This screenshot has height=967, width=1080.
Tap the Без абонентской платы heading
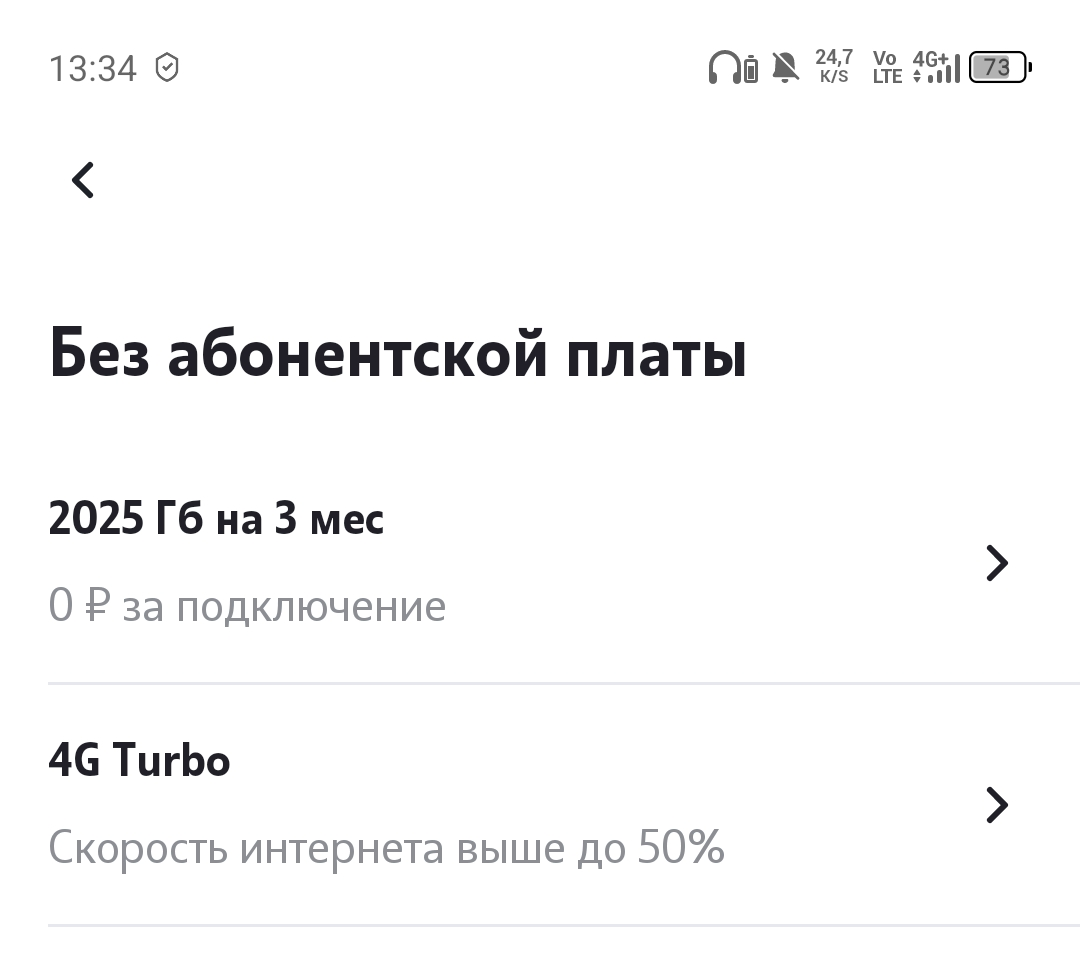[398, 355]
